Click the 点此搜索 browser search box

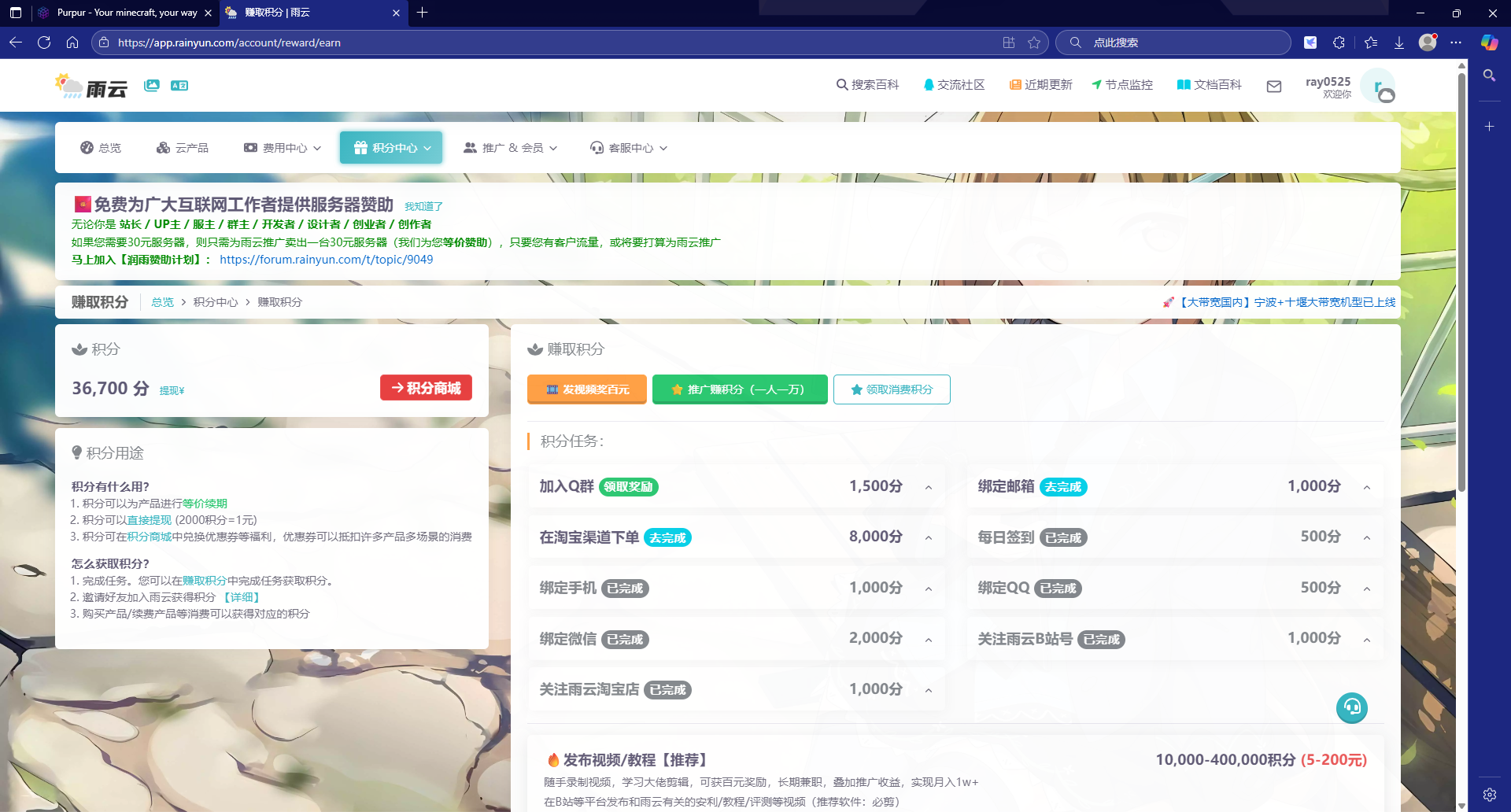pyautogui.click(x=1173, y=42)
